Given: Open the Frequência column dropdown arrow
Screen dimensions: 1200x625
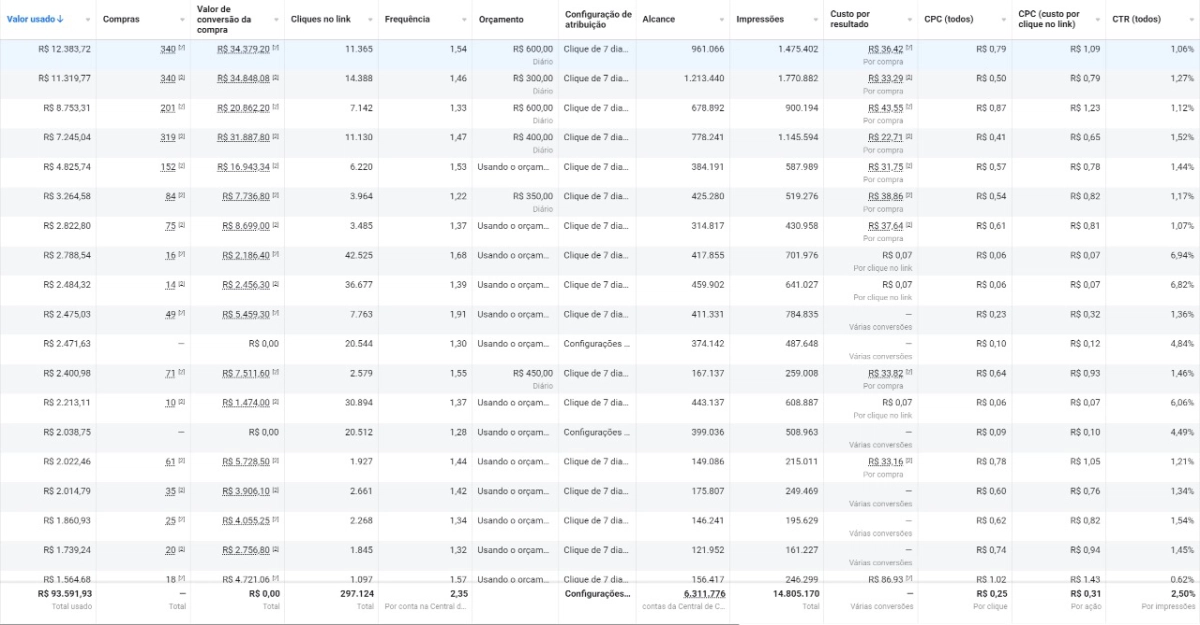Looking at the screenshot, I should coord(462,20).
